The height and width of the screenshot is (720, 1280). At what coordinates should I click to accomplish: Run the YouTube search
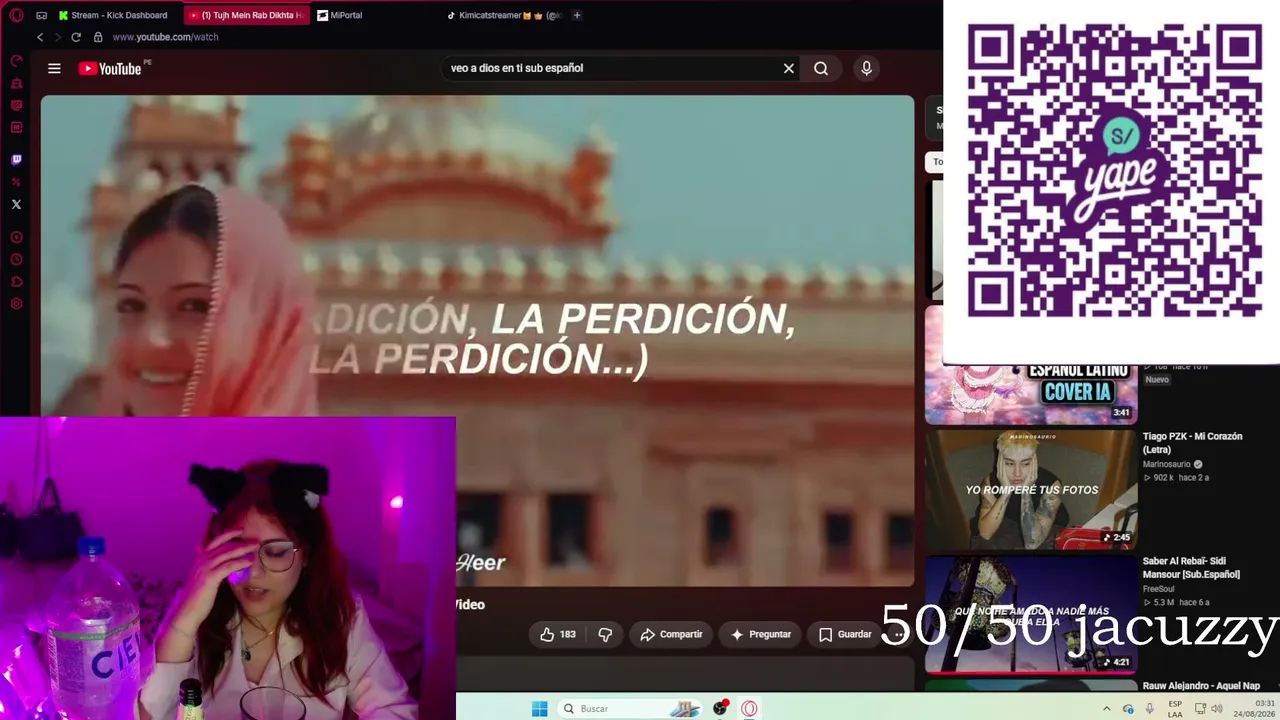coord(821,68)
